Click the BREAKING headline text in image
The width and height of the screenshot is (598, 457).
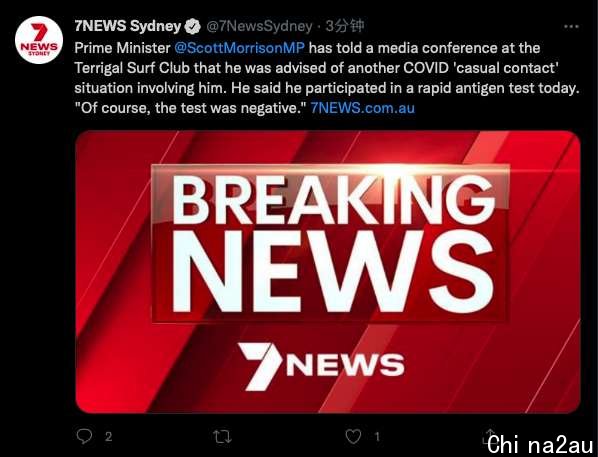(x=334, y=200)
